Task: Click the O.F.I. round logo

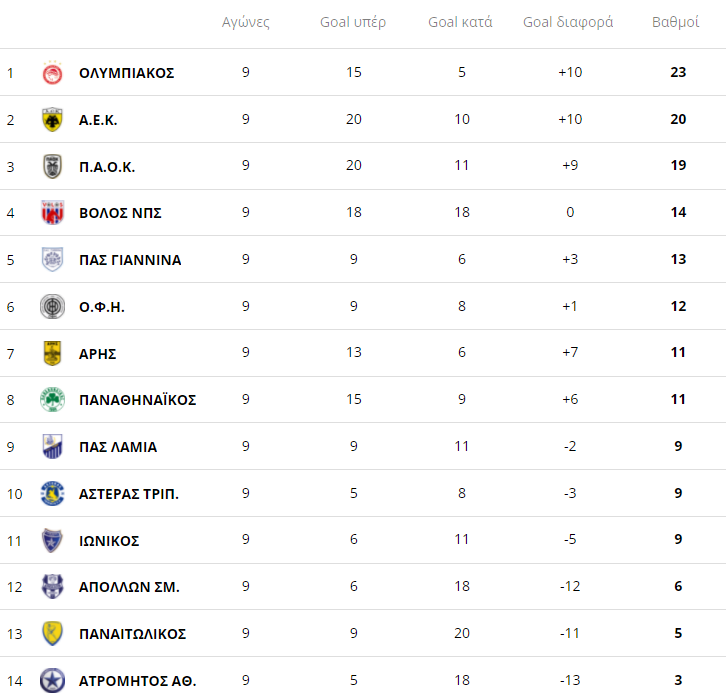Action: click(x=52, y=307)
